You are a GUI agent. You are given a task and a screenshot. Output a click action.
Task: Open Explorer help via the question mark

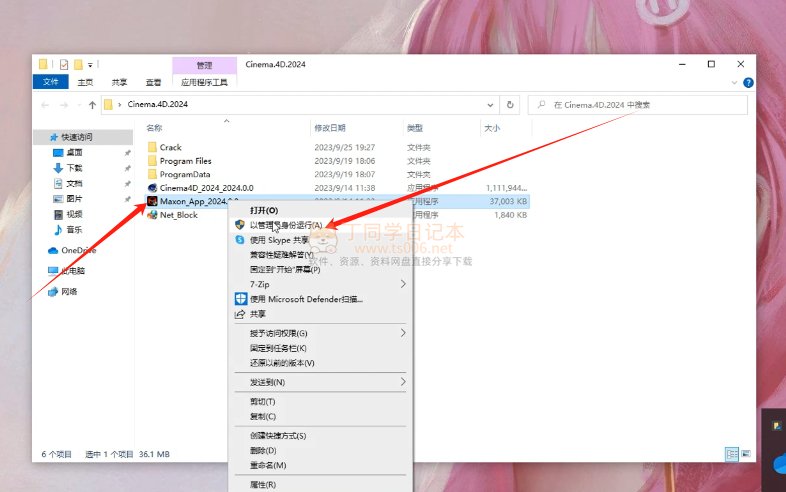[748, 83]
